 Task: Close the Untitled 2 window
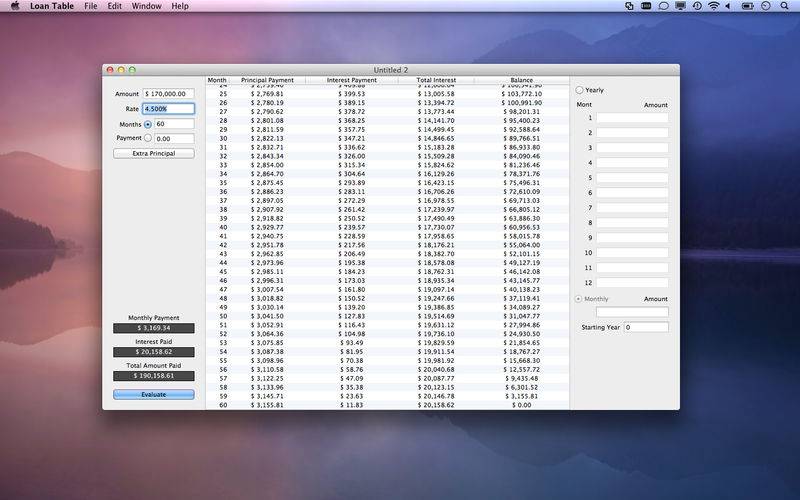tap(110, 70)
